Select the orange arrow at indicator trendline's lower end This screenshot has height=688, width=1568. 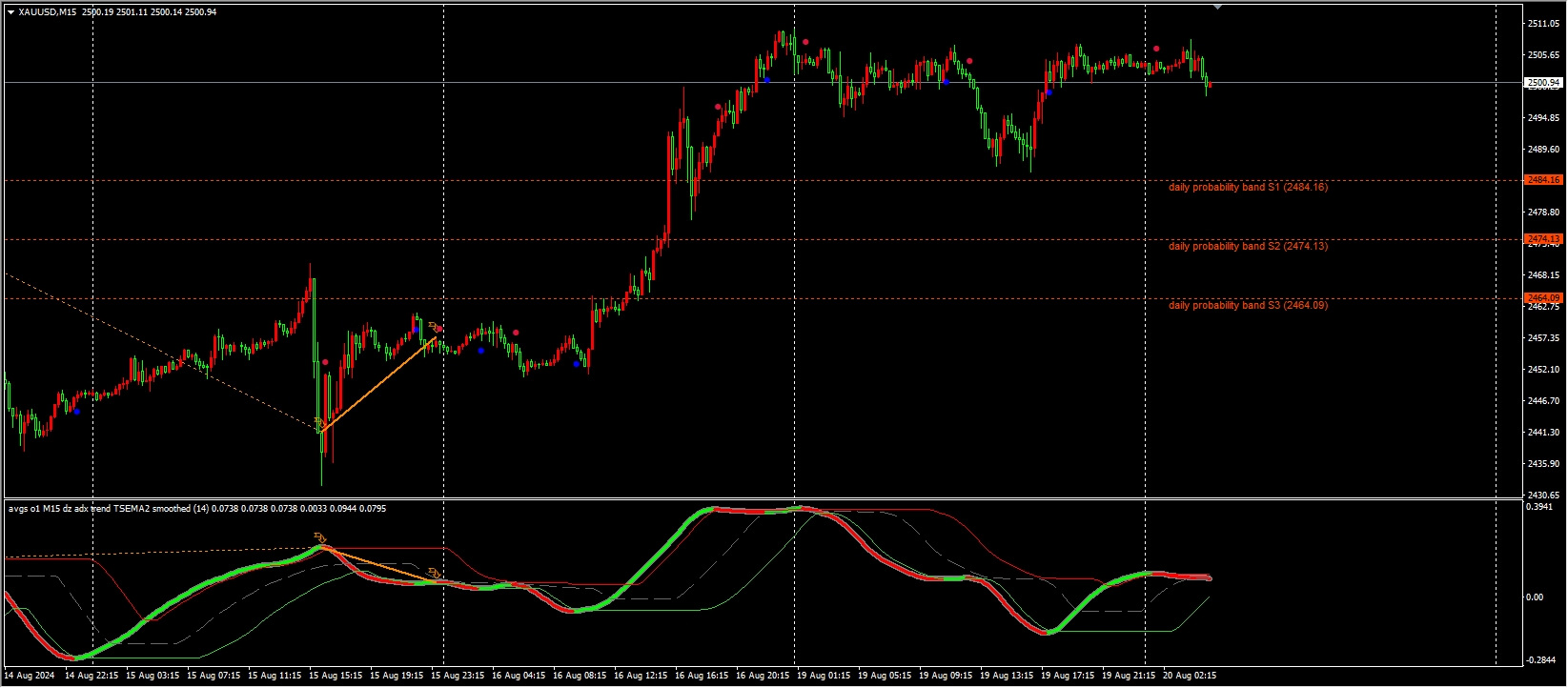[435, 573]
